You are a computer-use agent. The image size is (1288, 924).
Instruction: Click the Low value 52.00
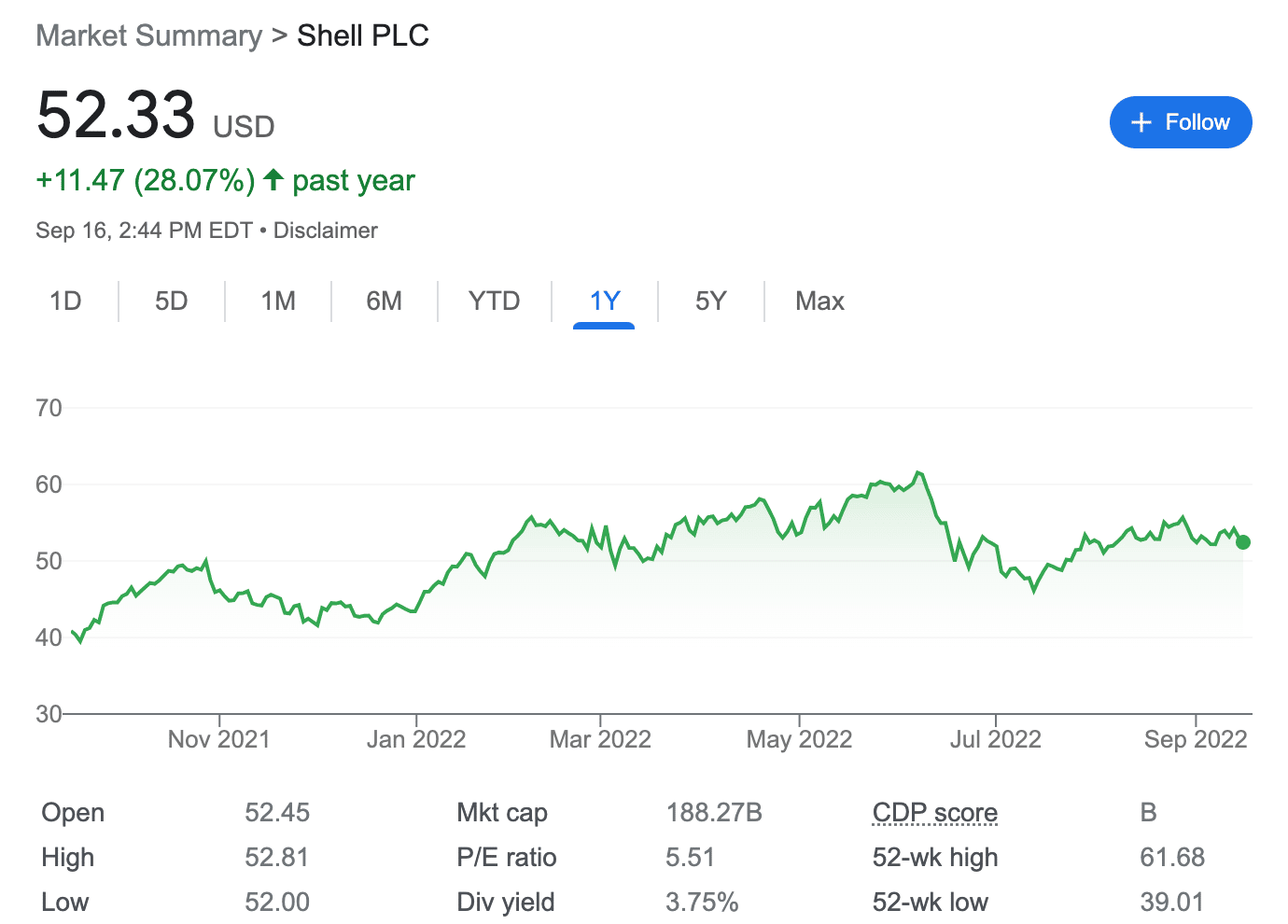click(x=277, y=903)
